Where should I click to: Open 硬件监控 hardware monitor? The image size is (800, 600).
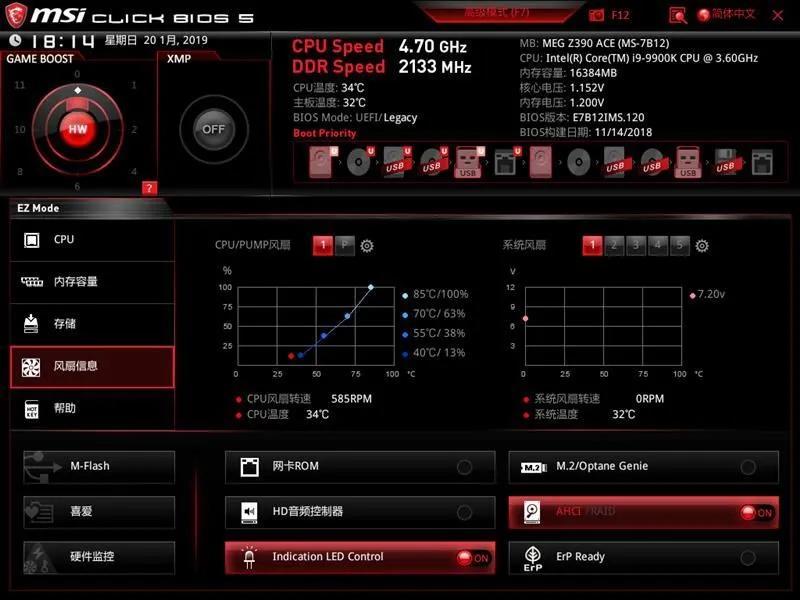[99, 557]
